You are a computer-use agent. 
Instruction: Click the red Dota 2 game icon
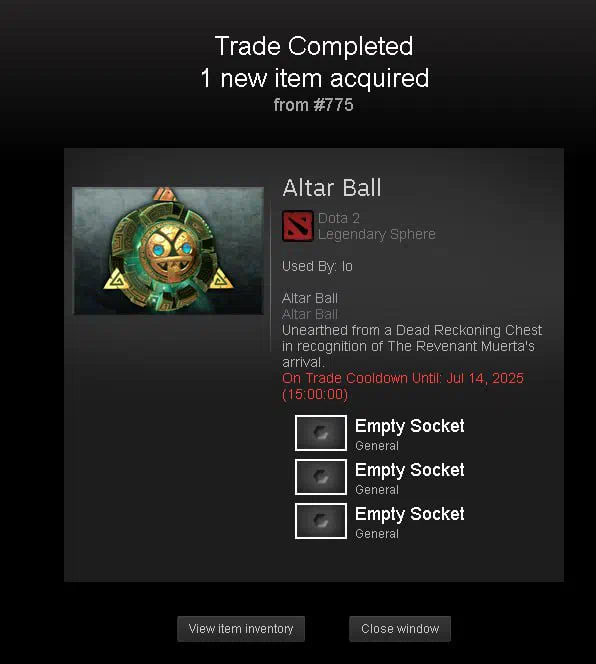tap(298, 226)
